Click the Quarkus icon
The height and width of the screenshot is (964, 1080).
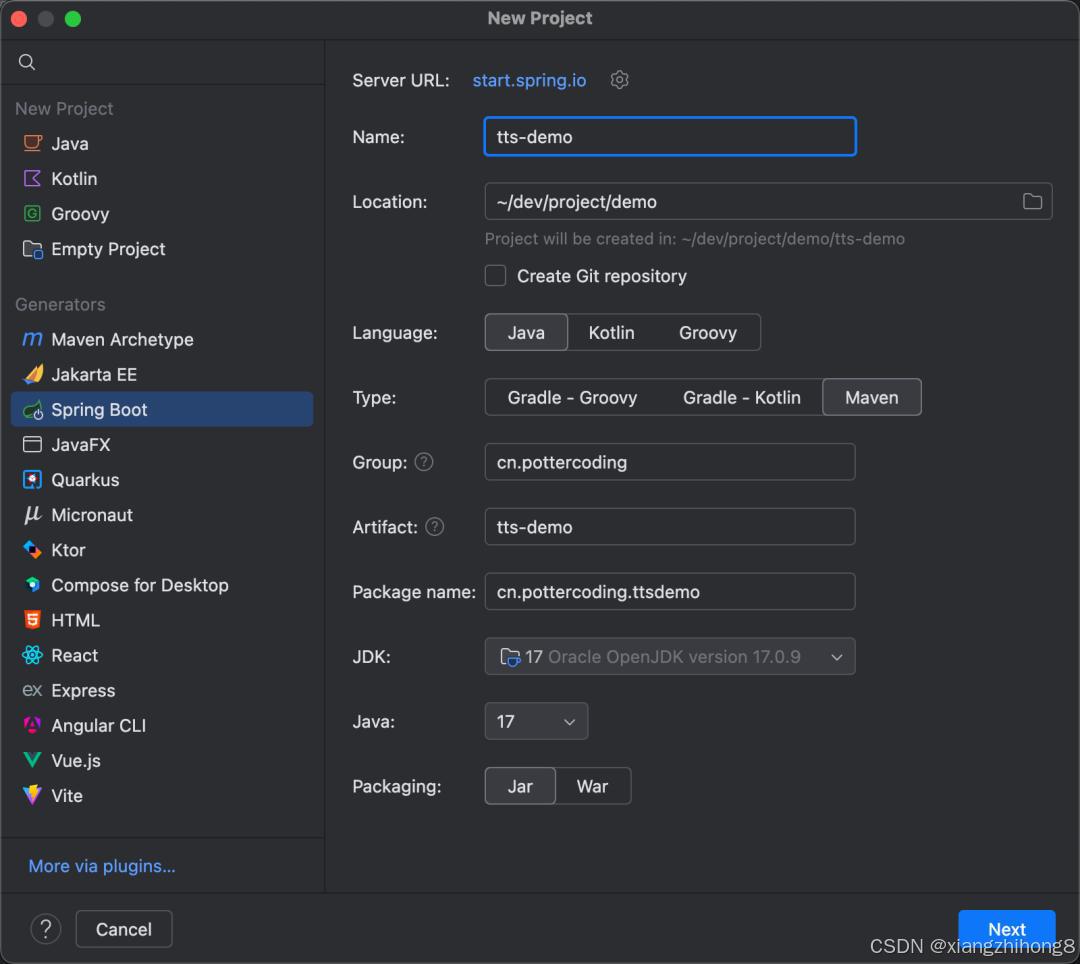(x=32, y=480)
